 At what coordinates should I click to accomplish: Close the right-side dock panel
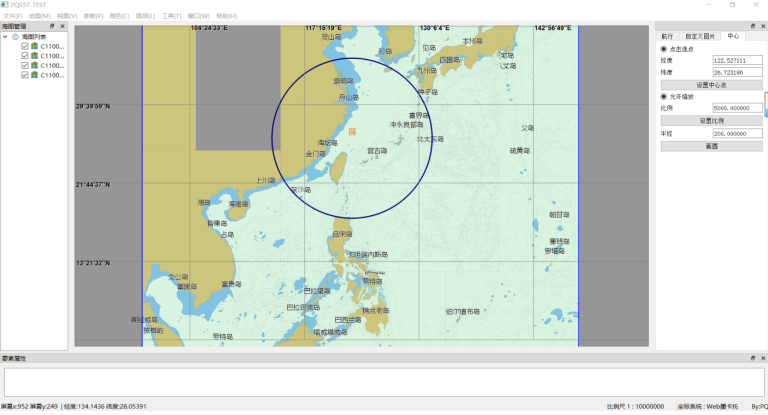(762, 26)
